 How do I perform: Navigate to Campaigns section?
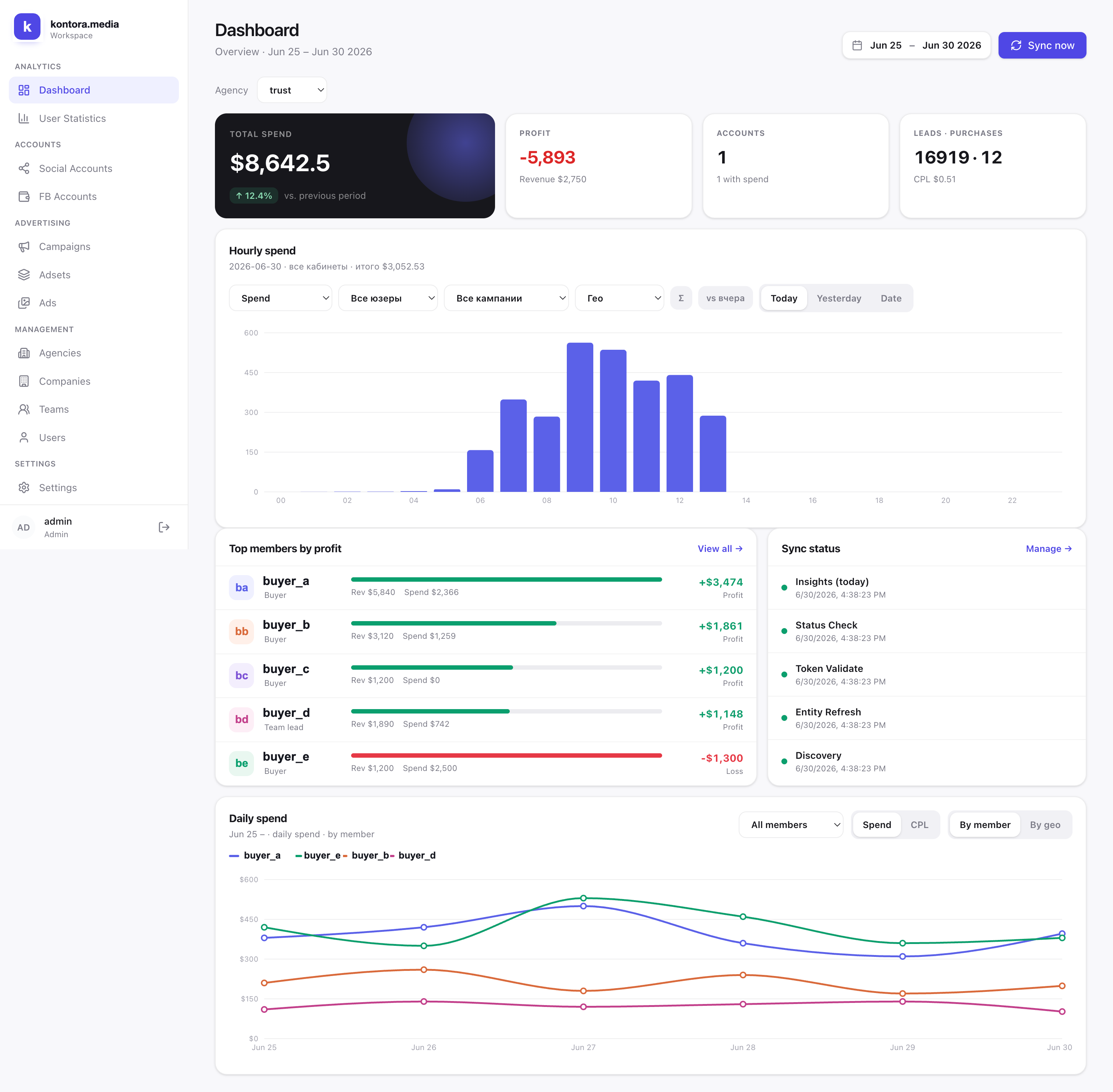94,246
